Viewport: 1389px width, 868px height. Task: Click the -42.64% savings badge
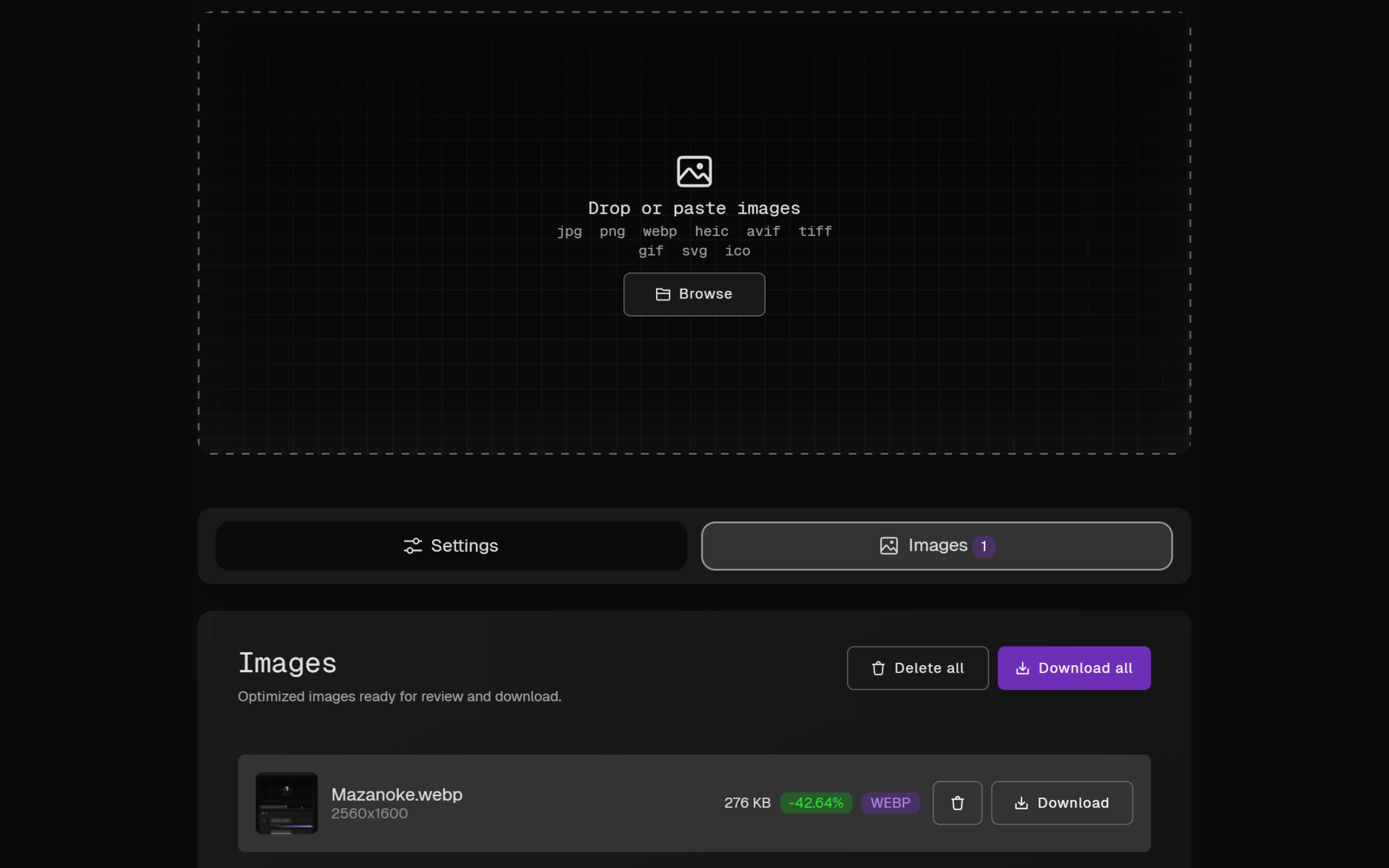click(815, 802)
